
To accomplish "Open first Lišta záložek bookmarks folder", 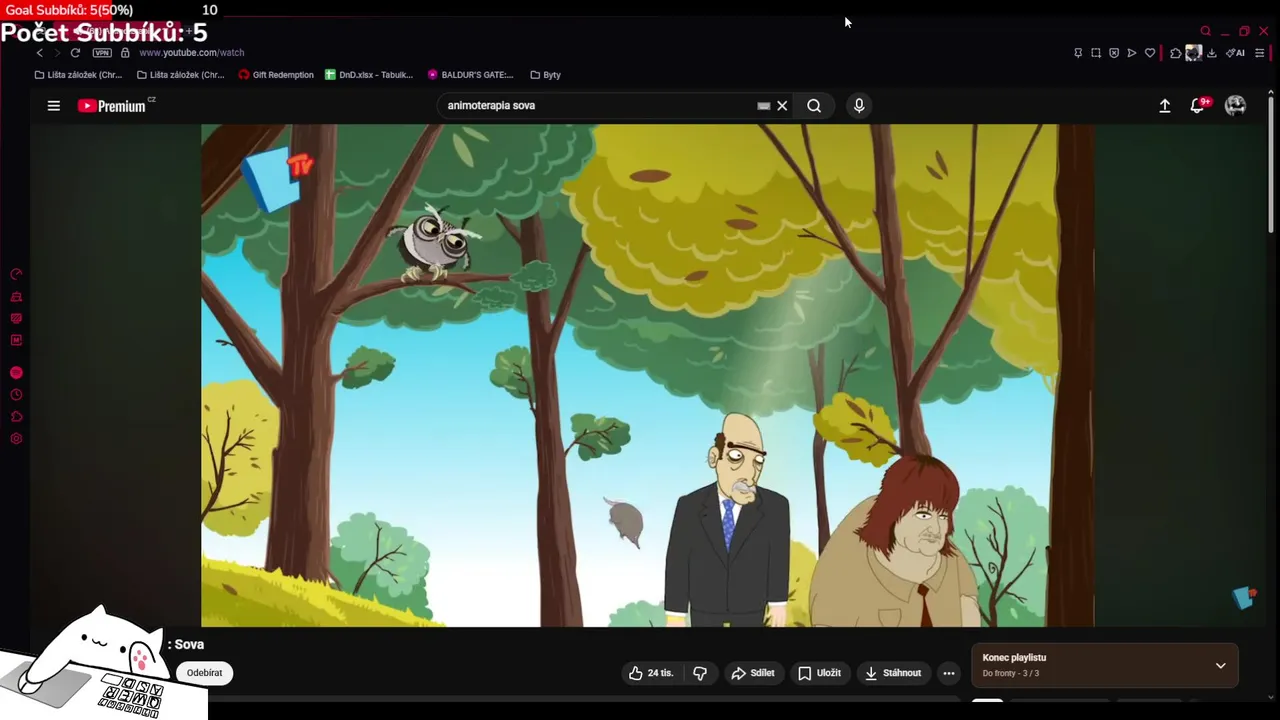I will point(78,75).
